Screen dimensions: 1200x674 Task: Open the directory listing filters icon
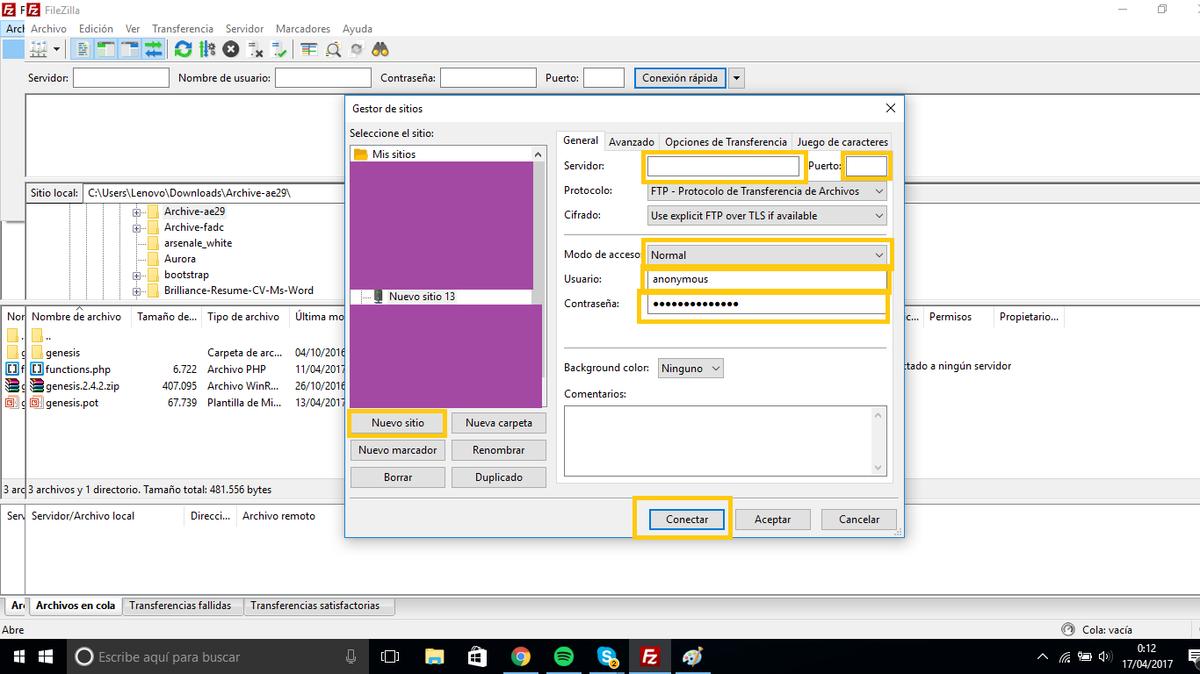(x=309, y=49)
